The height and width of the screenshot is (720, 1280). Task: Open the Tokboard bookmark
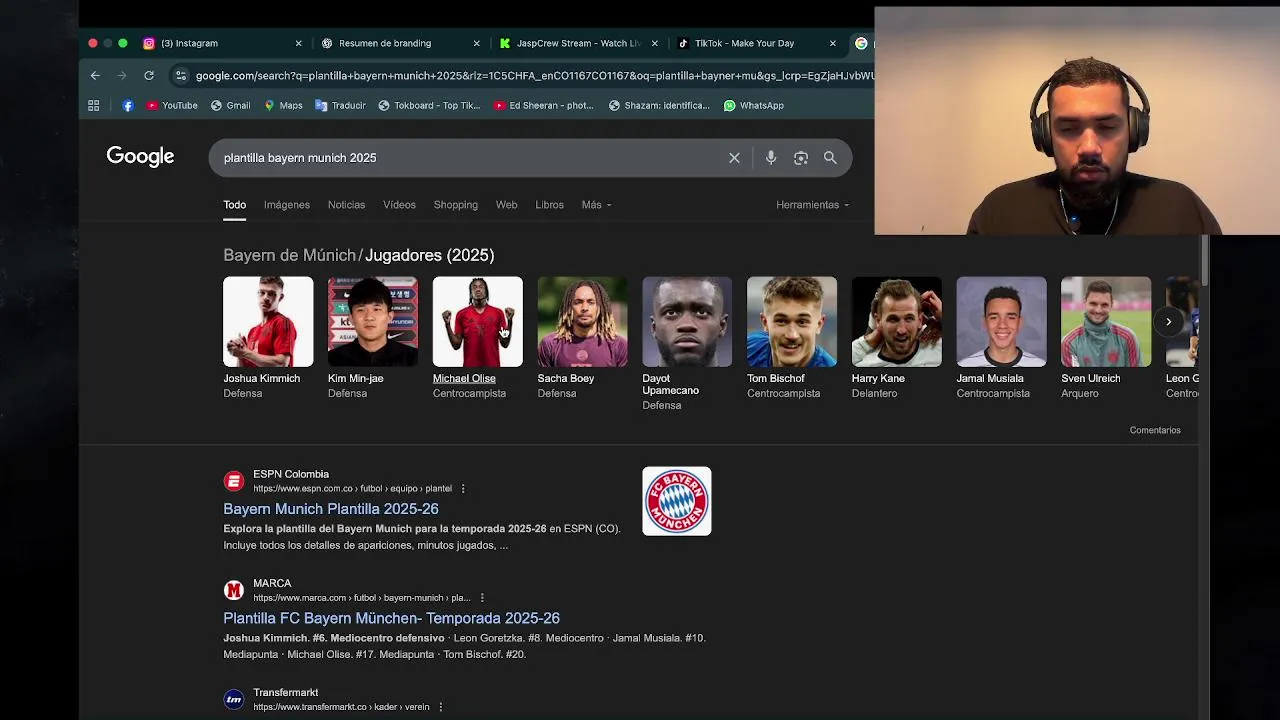coord(429,105)
